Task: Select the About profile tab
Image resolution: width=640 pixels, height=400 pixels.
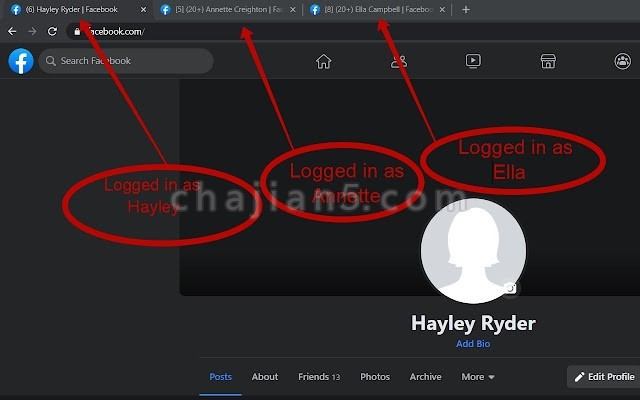Action: coord(265,377)
